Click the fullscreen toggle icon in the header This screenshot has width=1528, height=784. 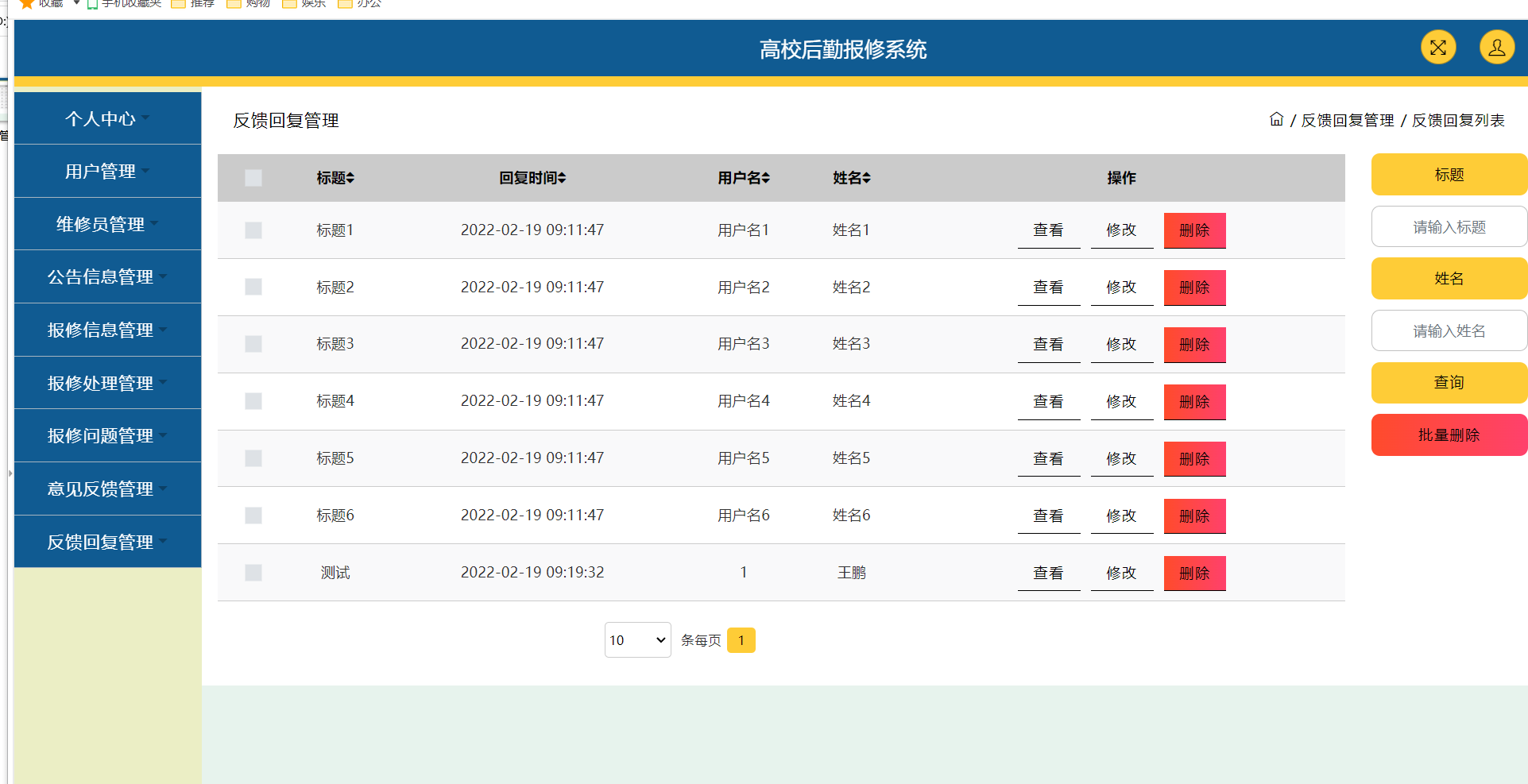click(x=1437, y=47)
